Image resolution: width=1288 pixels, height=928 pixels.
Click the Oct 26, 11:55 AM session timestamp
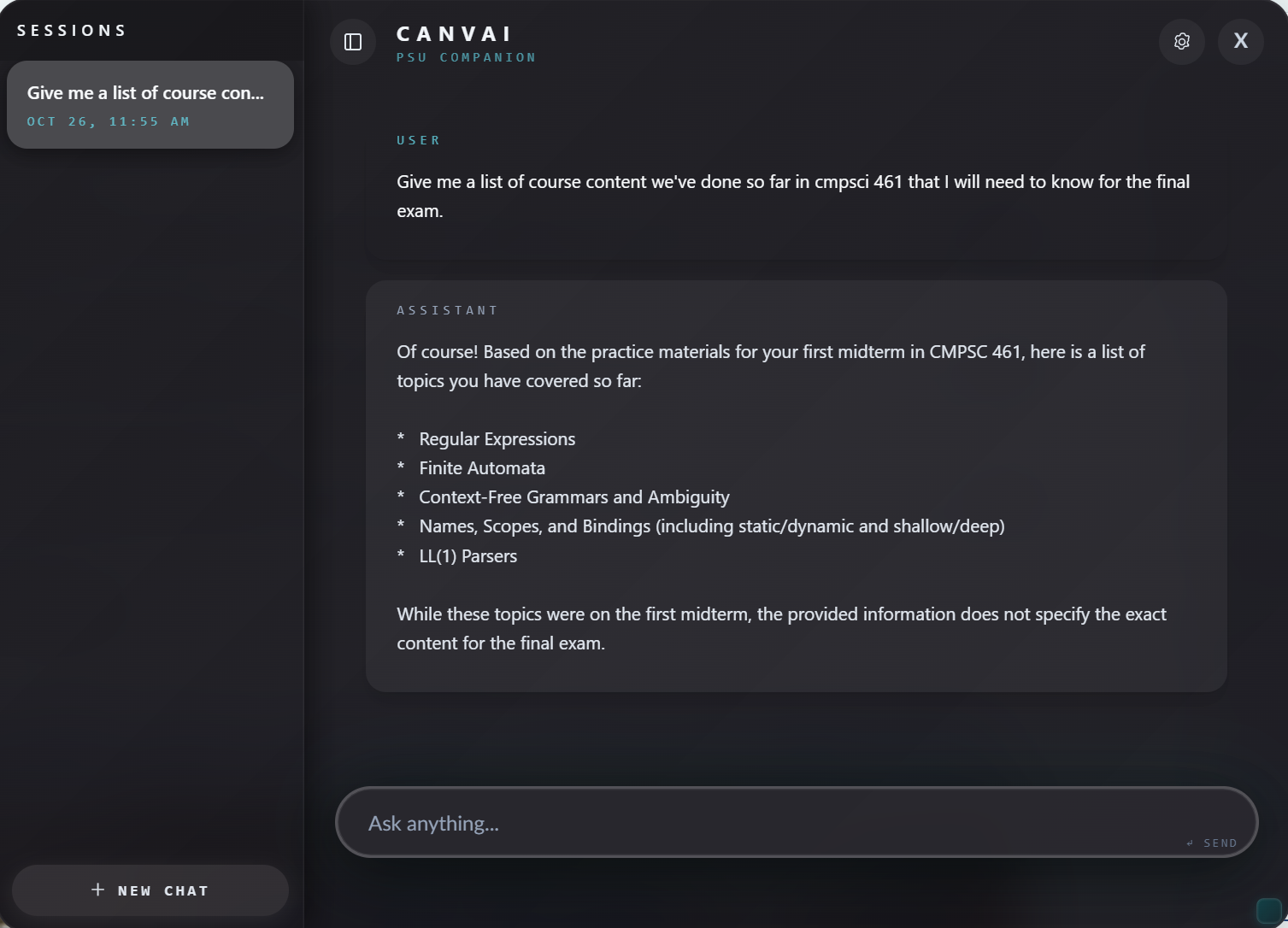pyautogui.click(x=109, y=121)
